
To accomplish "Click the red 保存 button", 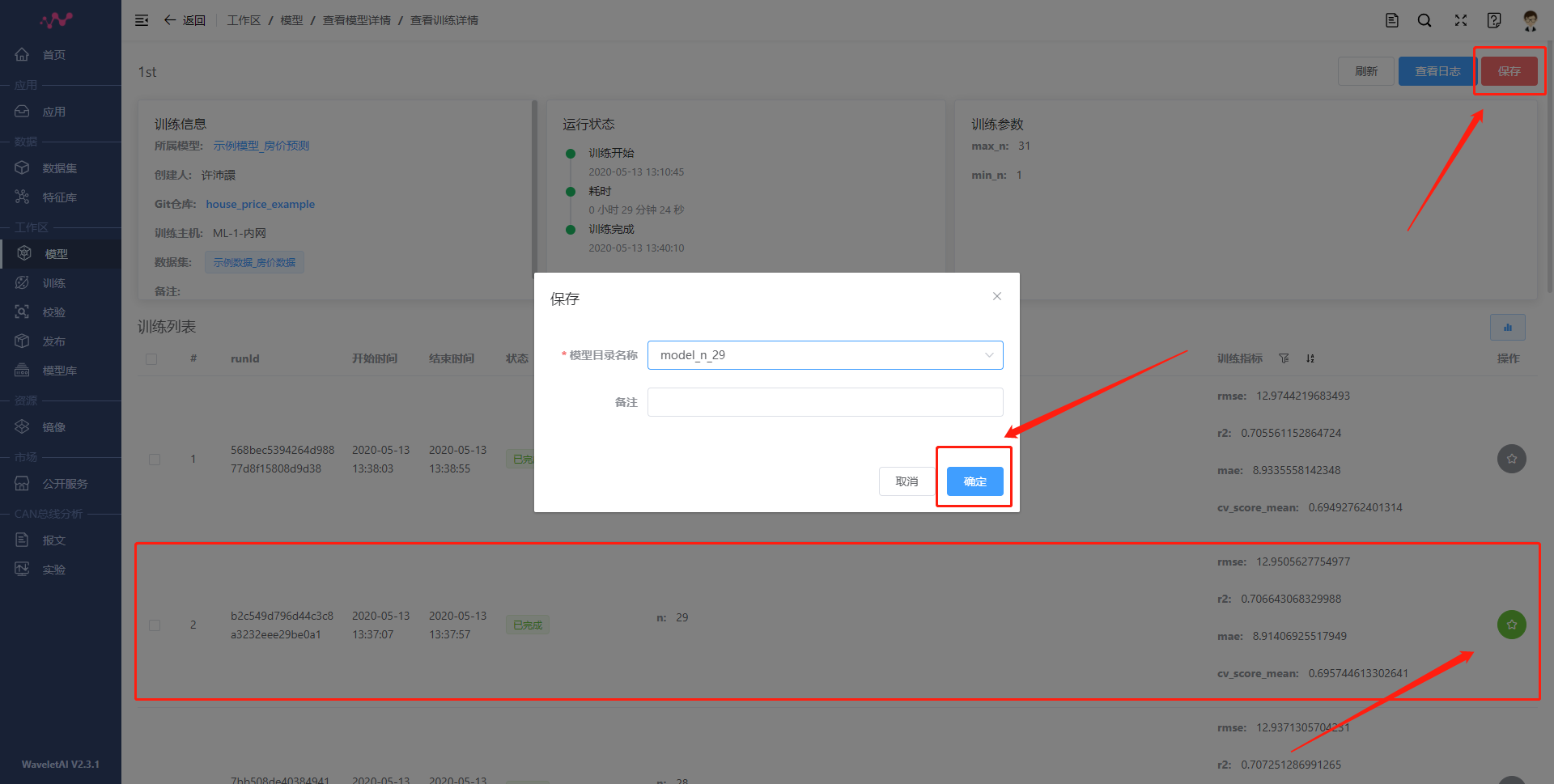I will pos(1509,71).
